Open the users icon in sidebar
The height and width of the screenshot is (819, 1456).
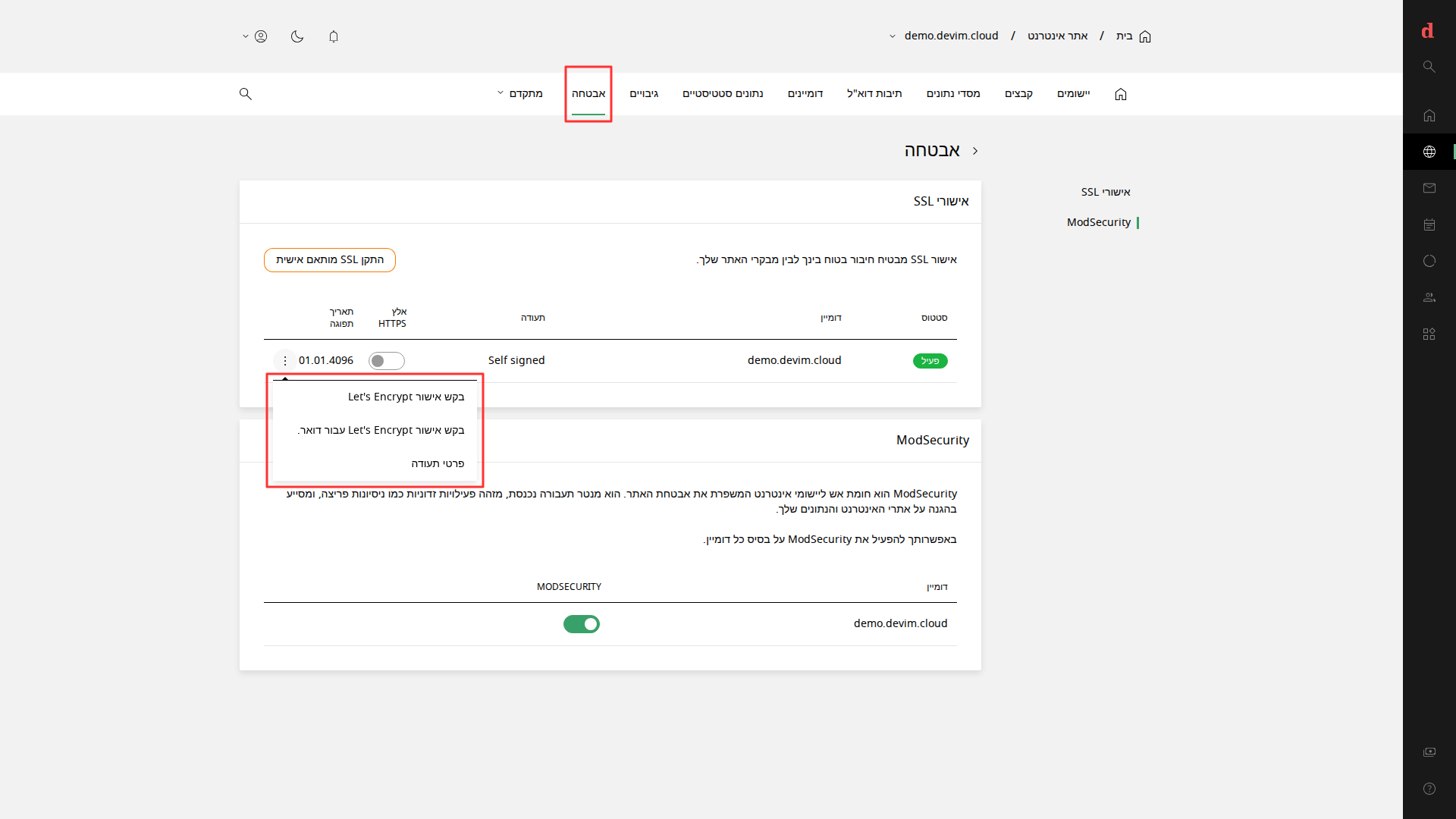pos(1429,297)
